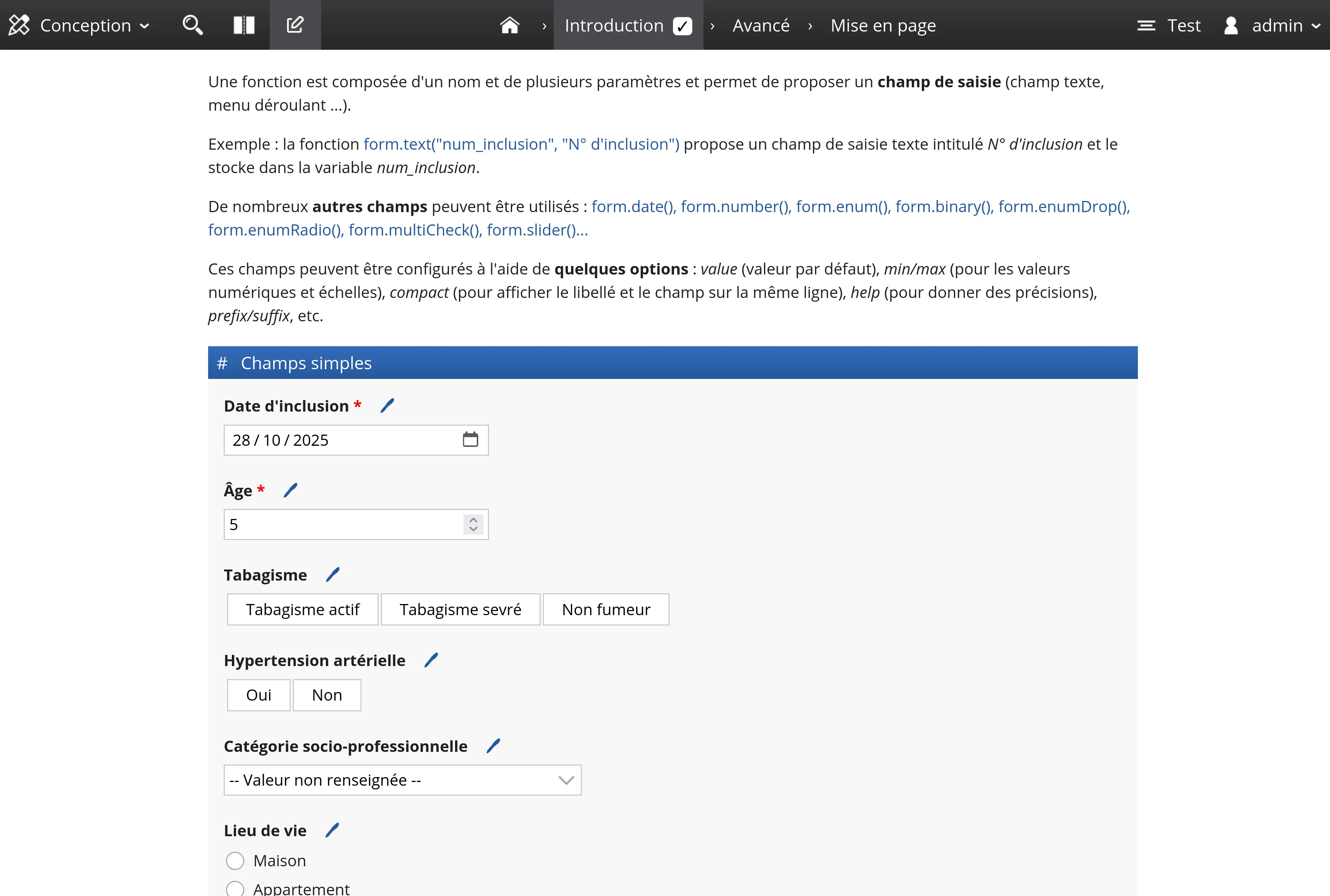The height and width of the screenshot is (896, 1330).
Task: Select the Non fumeur button
Action: 606,610
